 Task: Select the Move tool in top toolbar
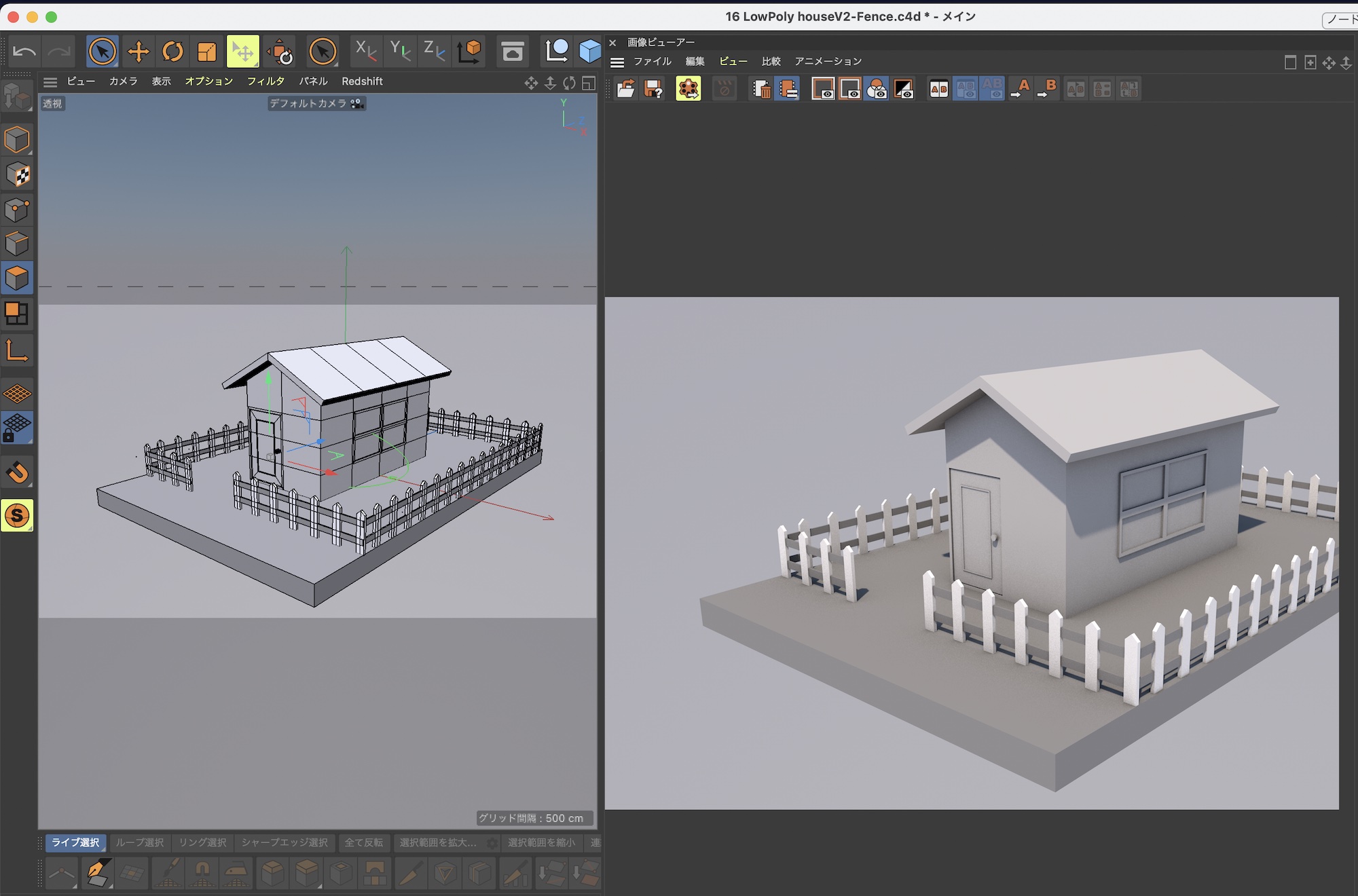click(x=139, y=52)
